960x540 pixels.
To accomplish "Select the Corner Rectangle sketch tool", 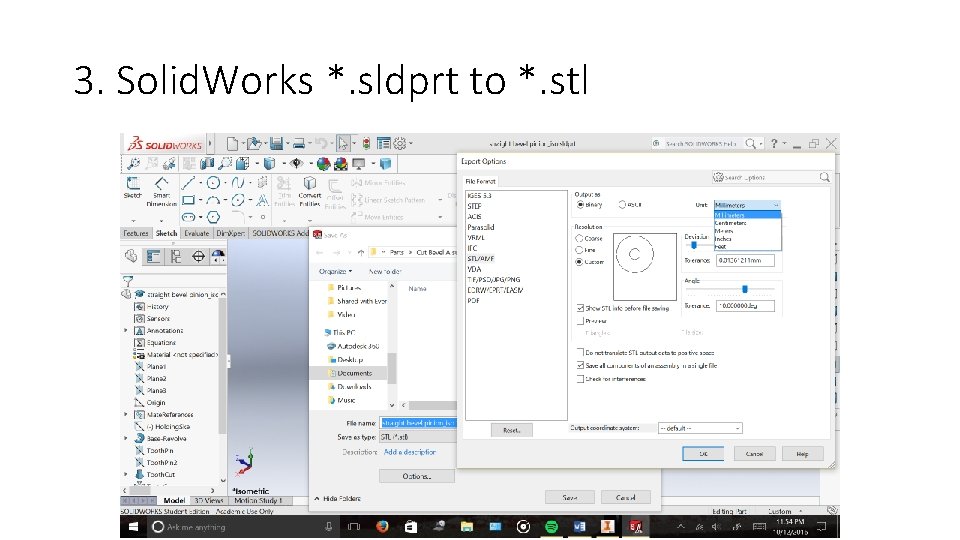I will pyautogui.click(x=189, y=200).
